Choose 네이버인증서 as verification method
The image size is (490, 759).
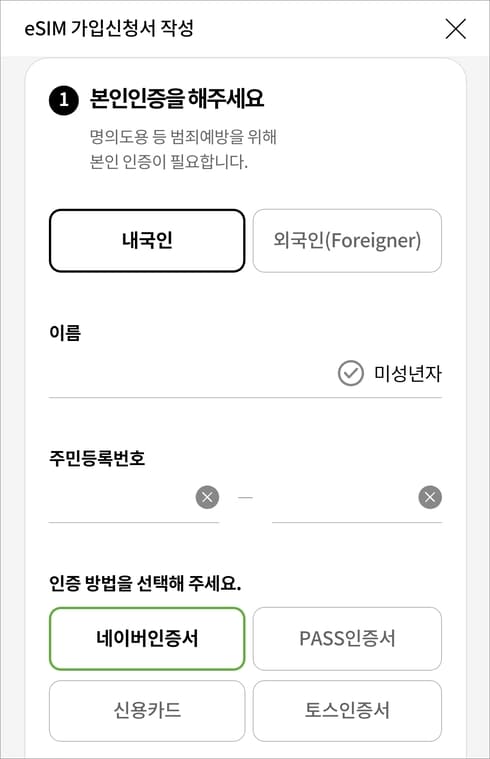click(x=147, y=638)
